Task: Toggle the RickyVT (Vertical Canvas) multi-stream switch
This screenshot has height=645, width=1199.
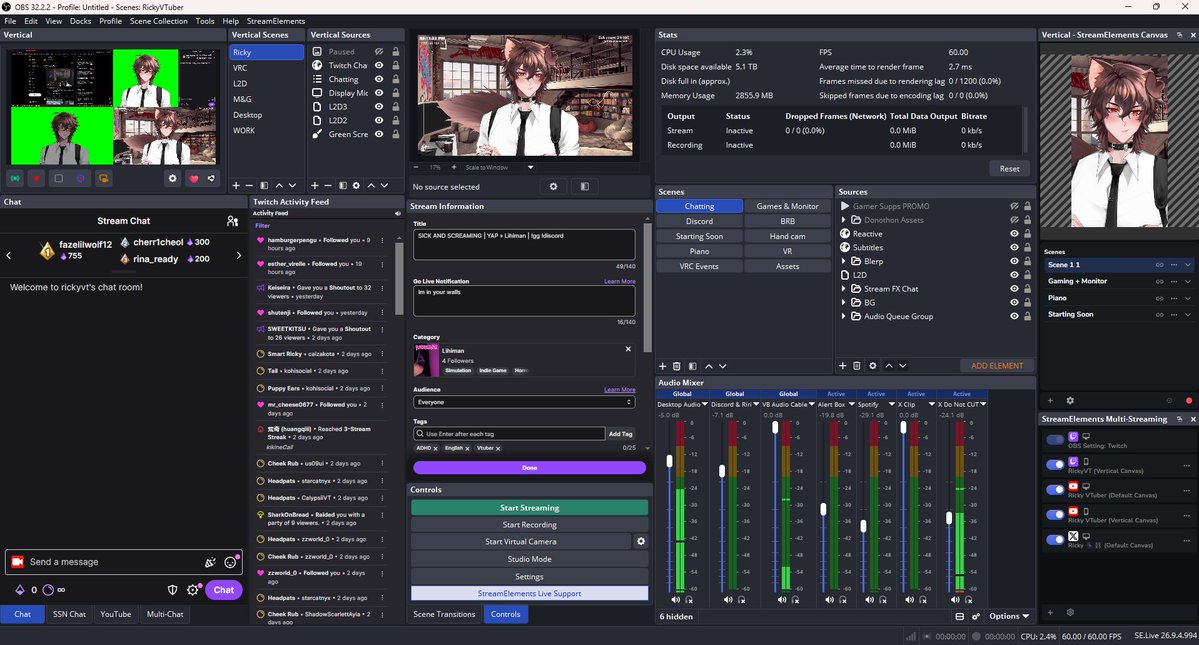Action: (1055, 465)
